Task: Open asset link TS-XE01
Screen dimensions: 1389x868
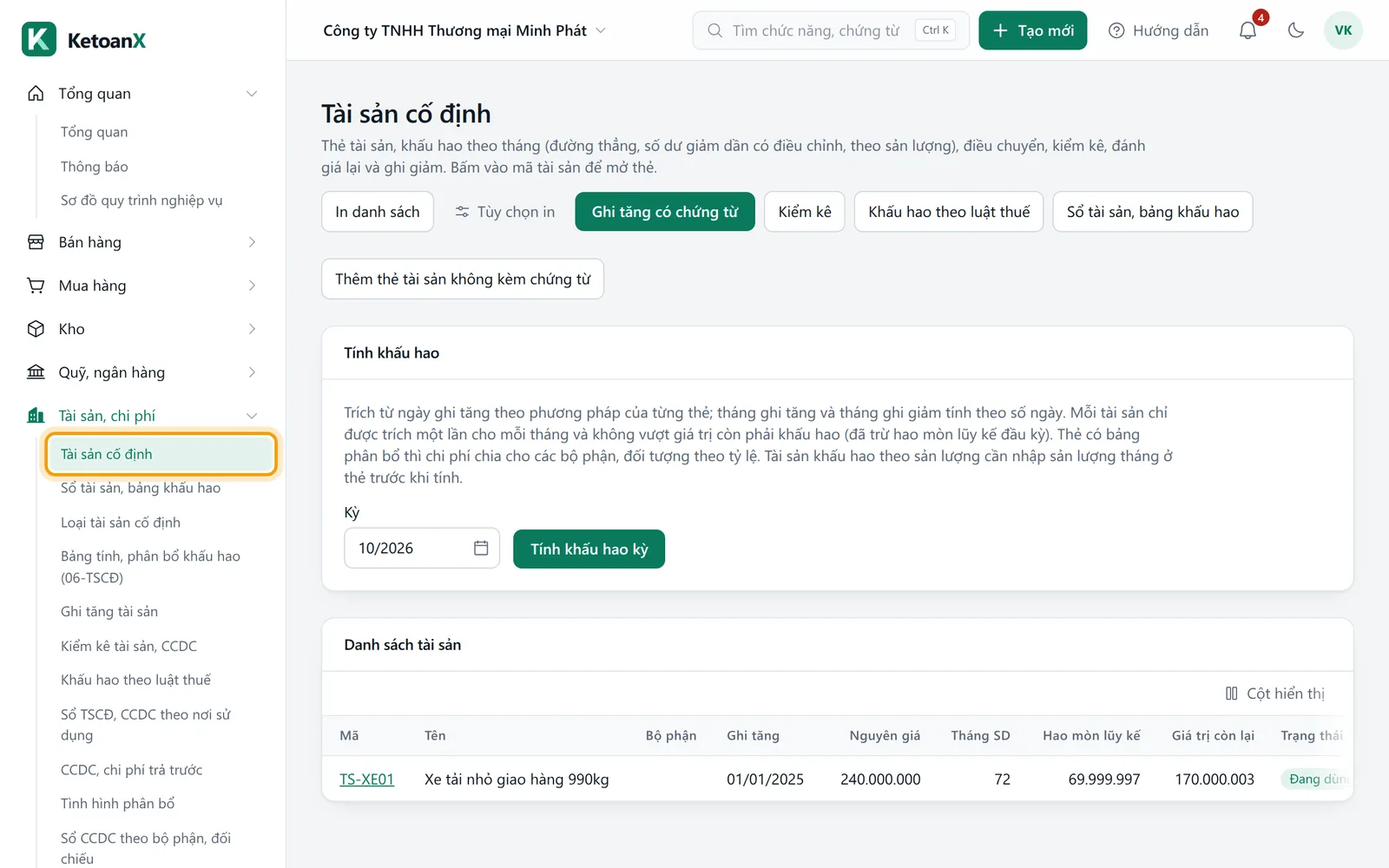Action: (366, 779)
